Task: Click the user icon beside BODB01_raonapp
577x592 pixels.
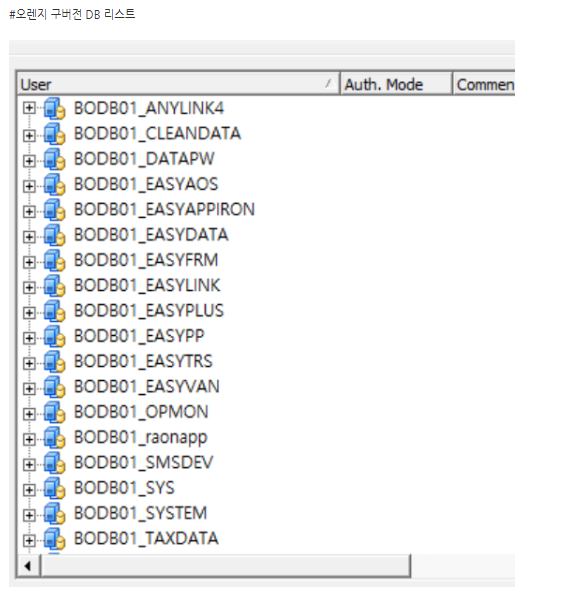Action: click(54, 438)
